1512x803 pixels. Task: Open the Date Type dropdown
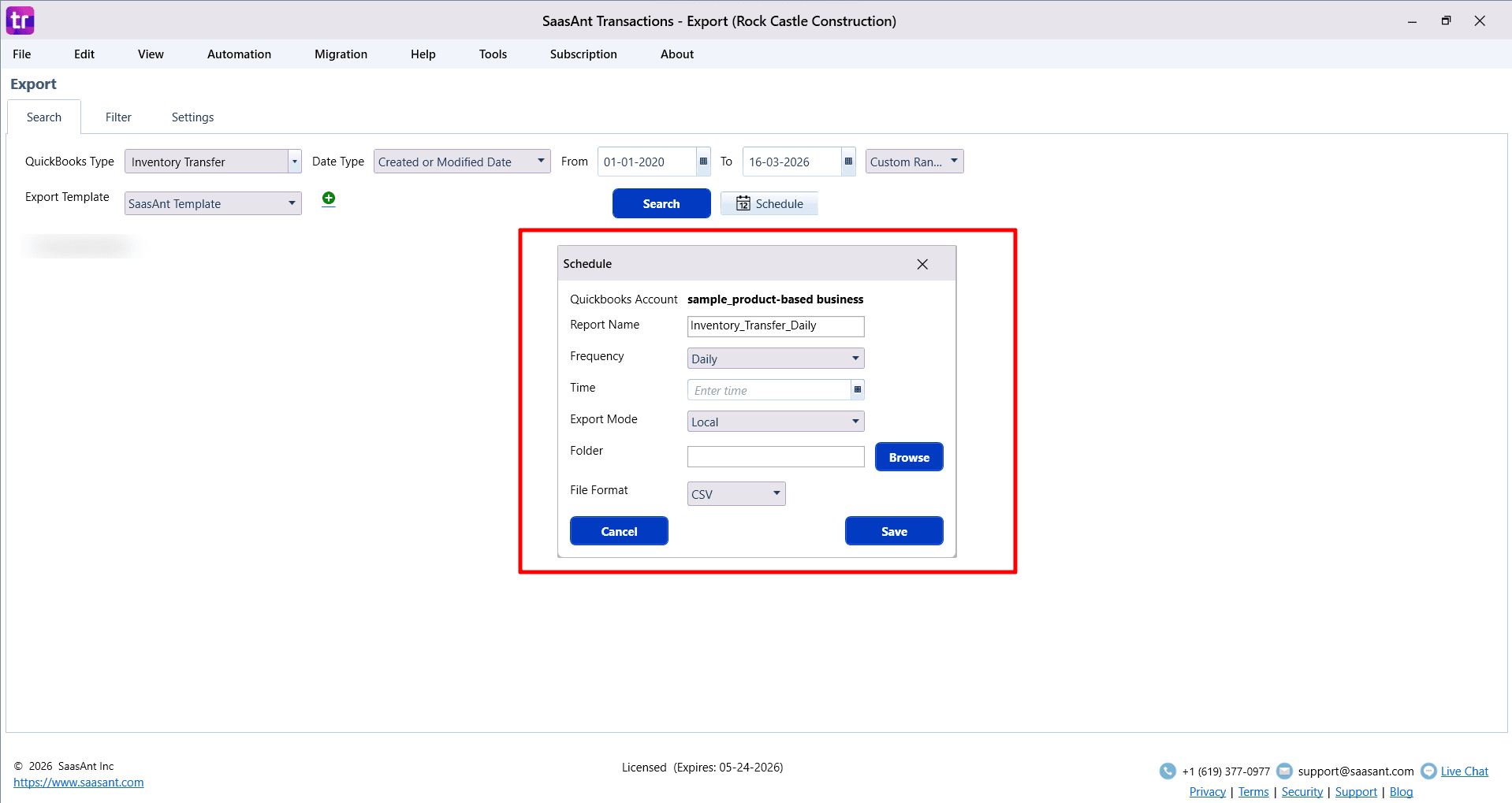pyautogui.click(x=462, y=162)
